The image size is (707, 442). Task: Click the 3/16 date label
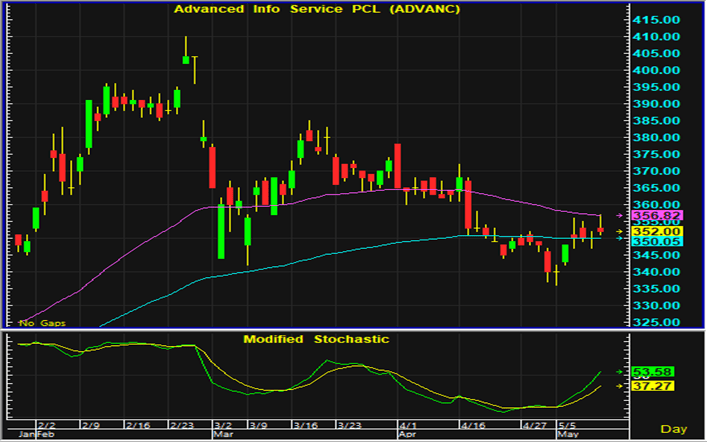click(x=305, y=425)
